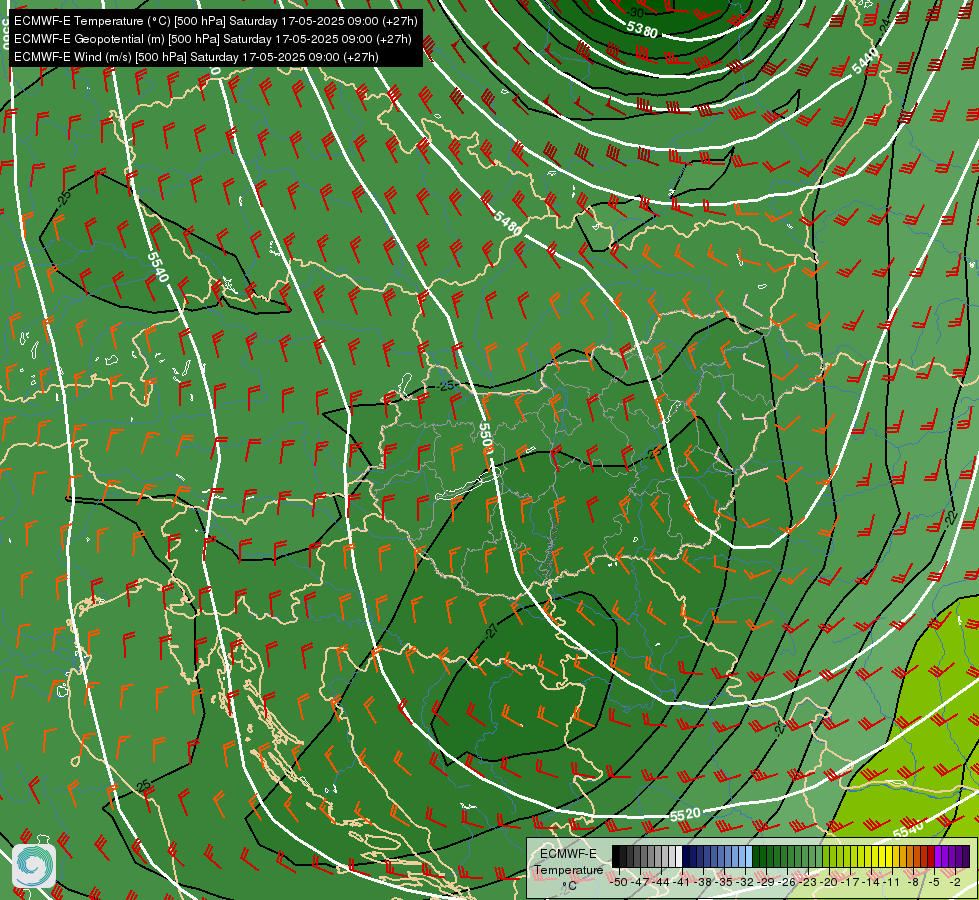Screen dimensions: 979x900
Task: Click the -26 tick label on the legend
Action: (x=787, y=883)
